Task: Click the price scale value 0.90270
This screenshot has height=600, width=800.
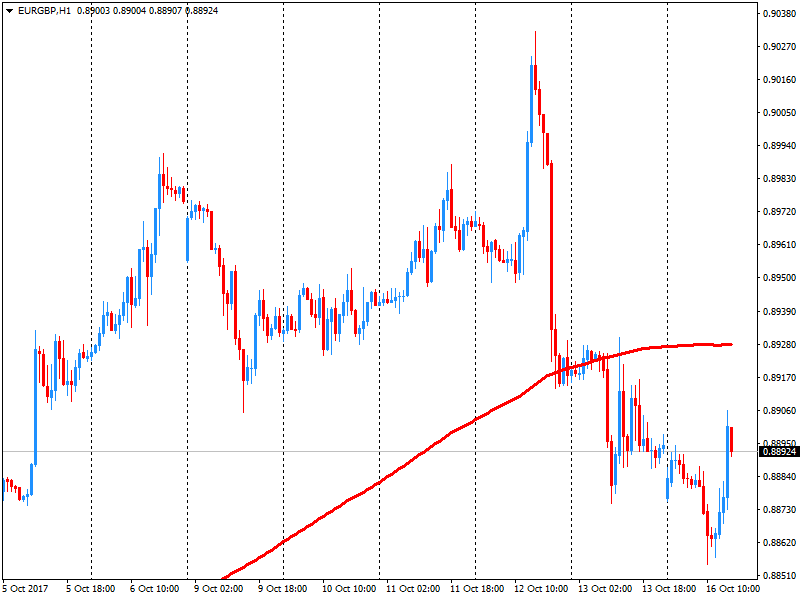Action: 779,47
